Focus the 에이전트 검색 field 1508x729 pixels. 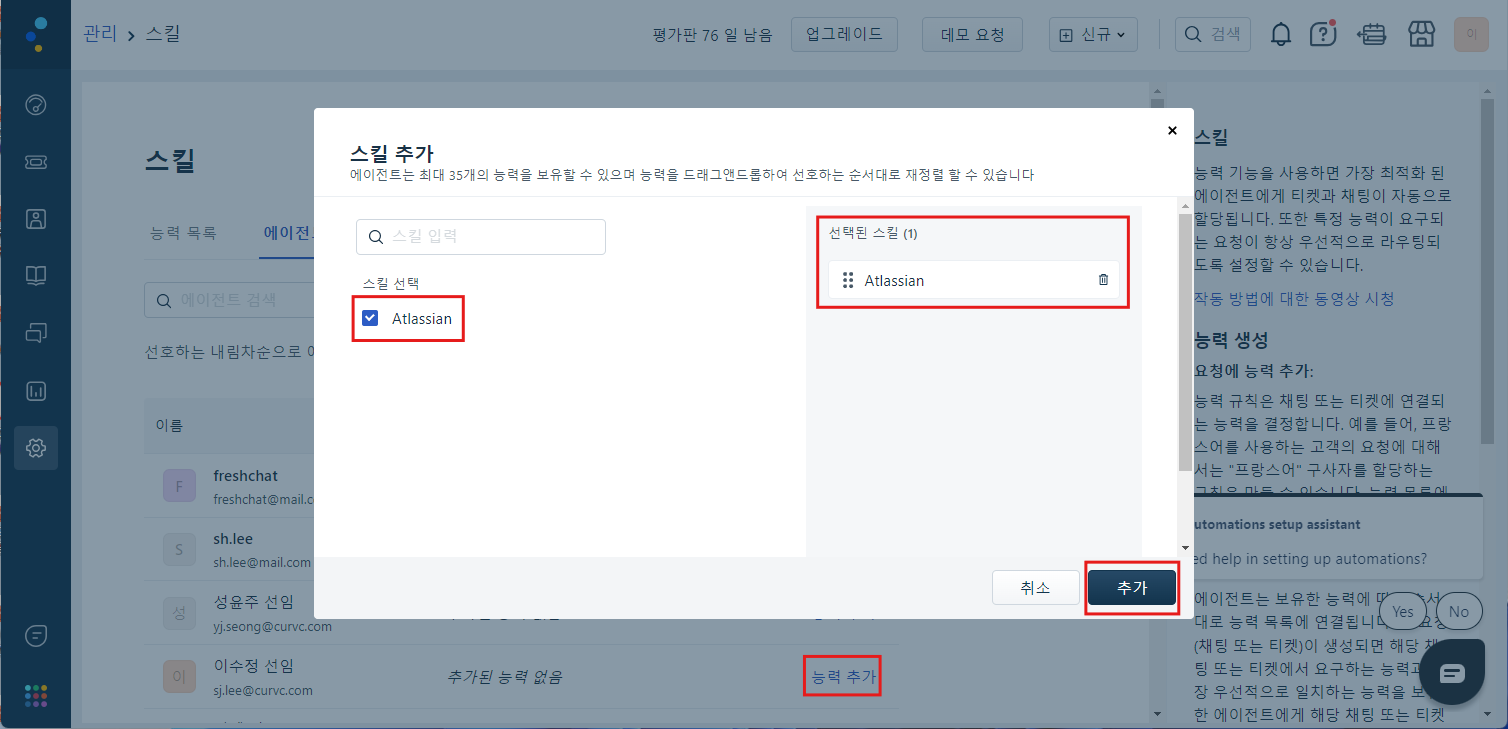pos(231,299)
